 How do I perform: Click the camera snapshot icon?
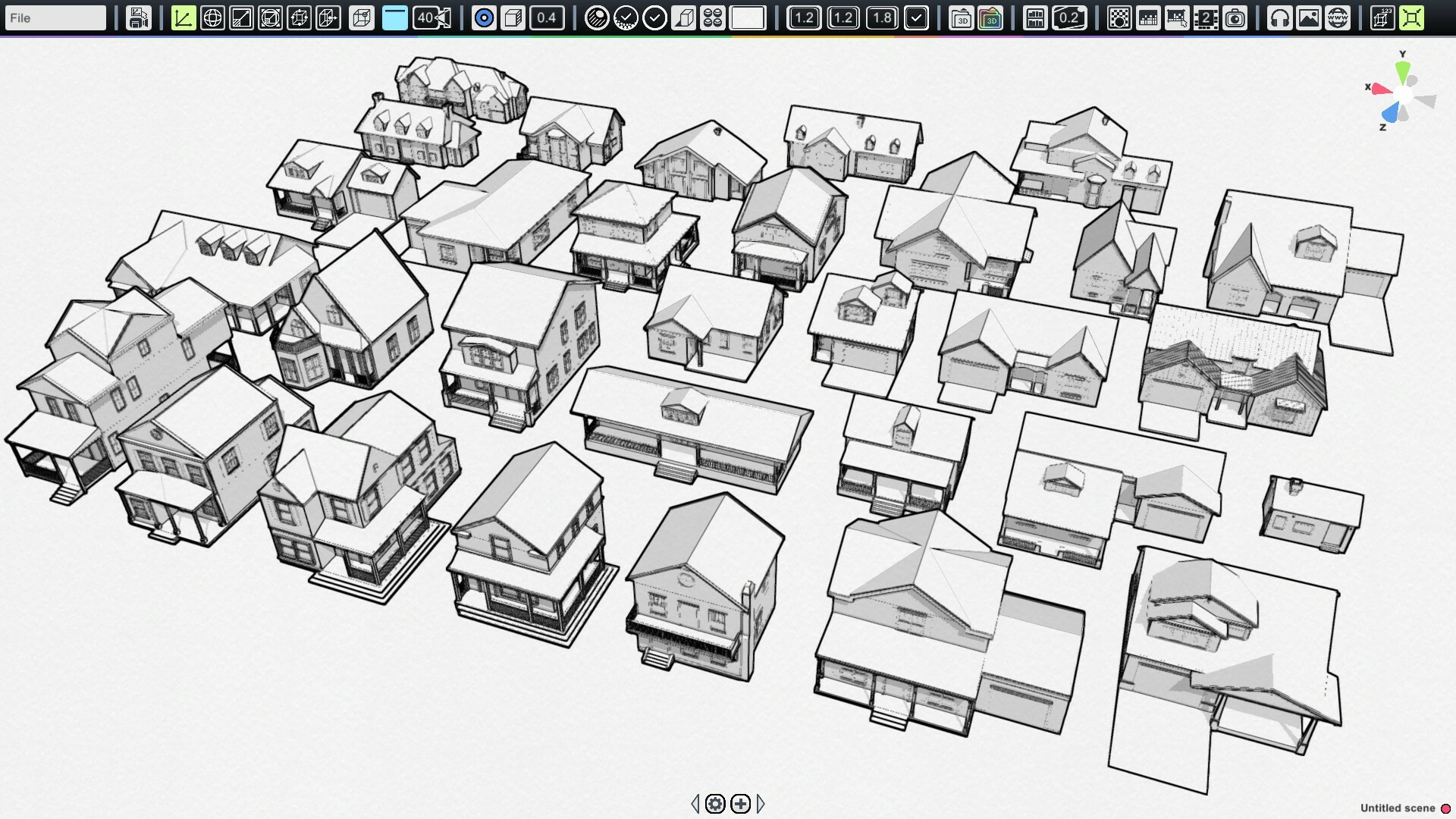tap(1235, 17)
